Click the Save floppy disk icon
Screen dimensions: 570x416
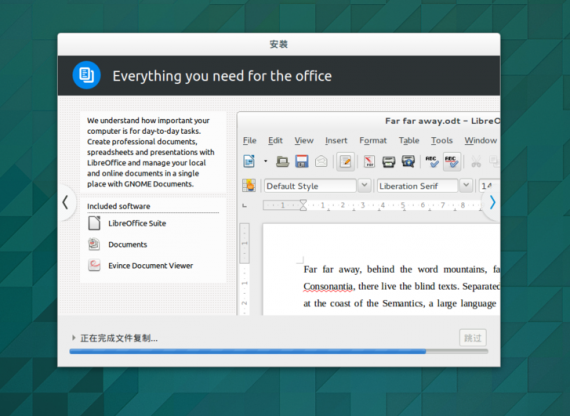(x=302, y=161)
